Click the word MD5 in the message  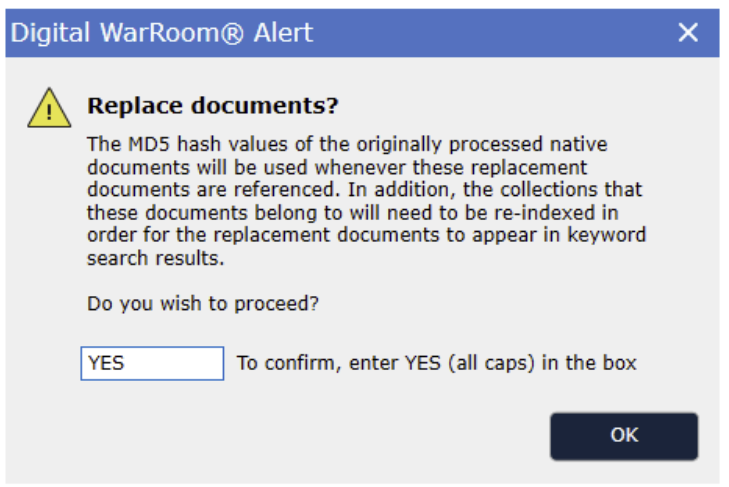click(149, 144)
